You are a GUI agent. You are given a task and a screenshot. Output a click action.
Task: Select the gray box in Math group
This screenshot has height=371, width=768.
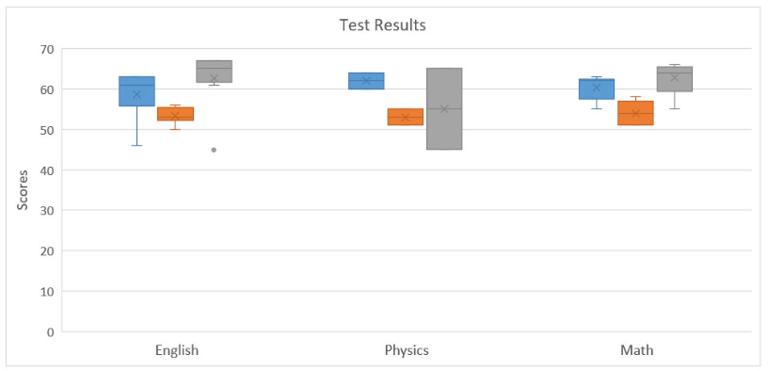tap(674, 79)
